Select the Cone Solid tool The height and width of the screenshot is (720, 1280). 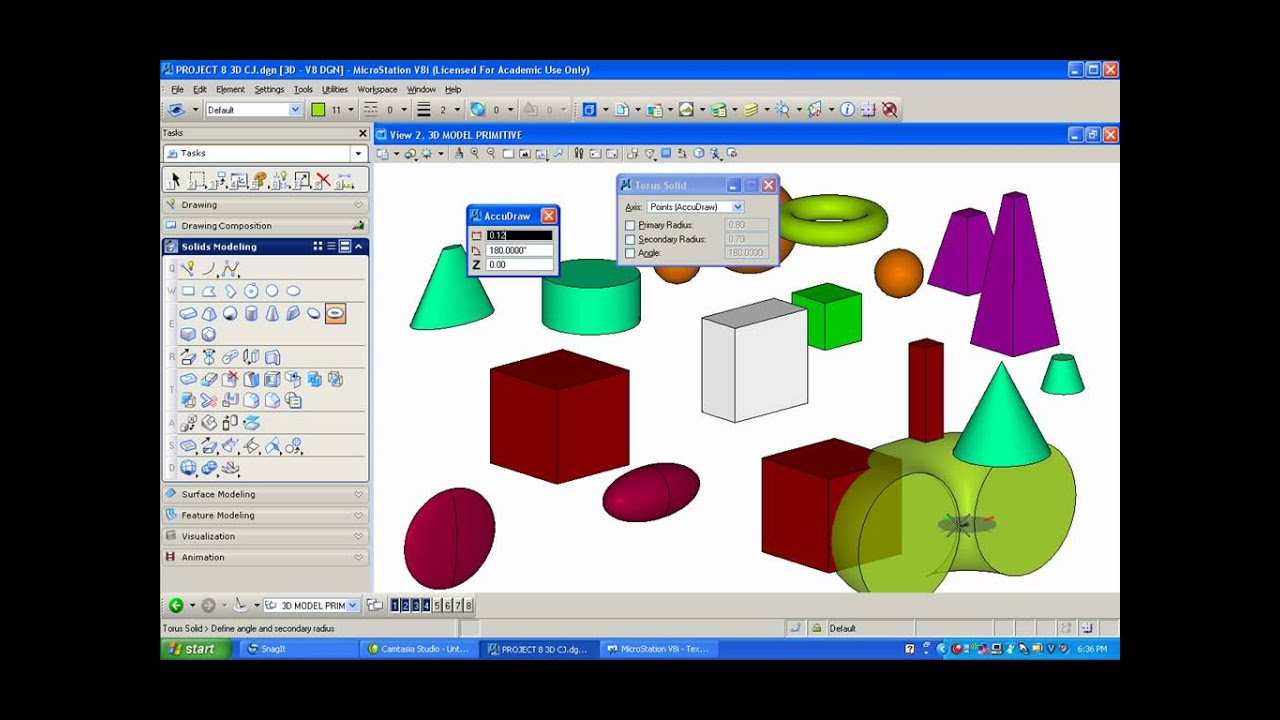click(272, 314)
